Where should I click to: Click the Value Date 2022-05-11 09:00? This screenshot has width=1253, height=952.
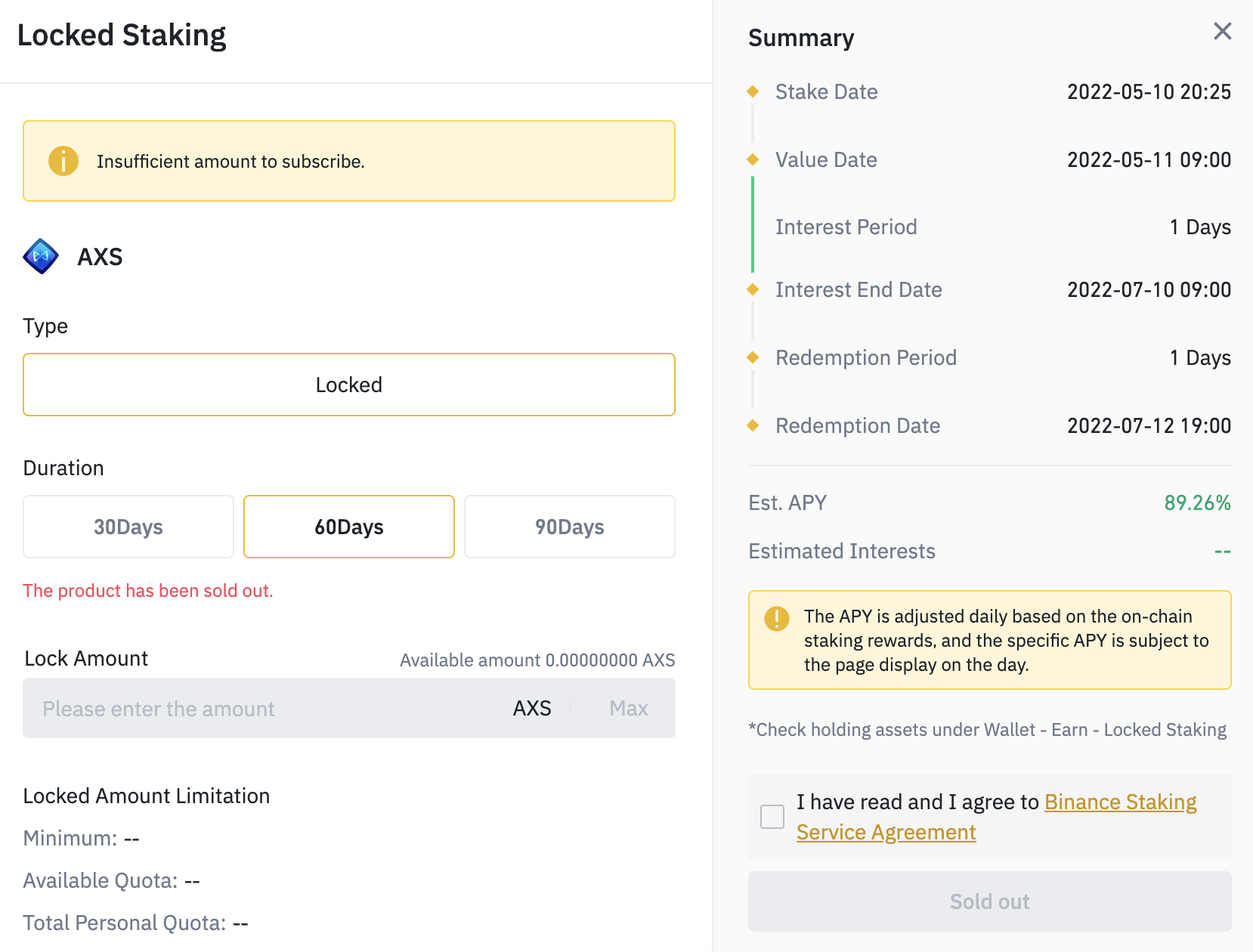coord(1149,159)
